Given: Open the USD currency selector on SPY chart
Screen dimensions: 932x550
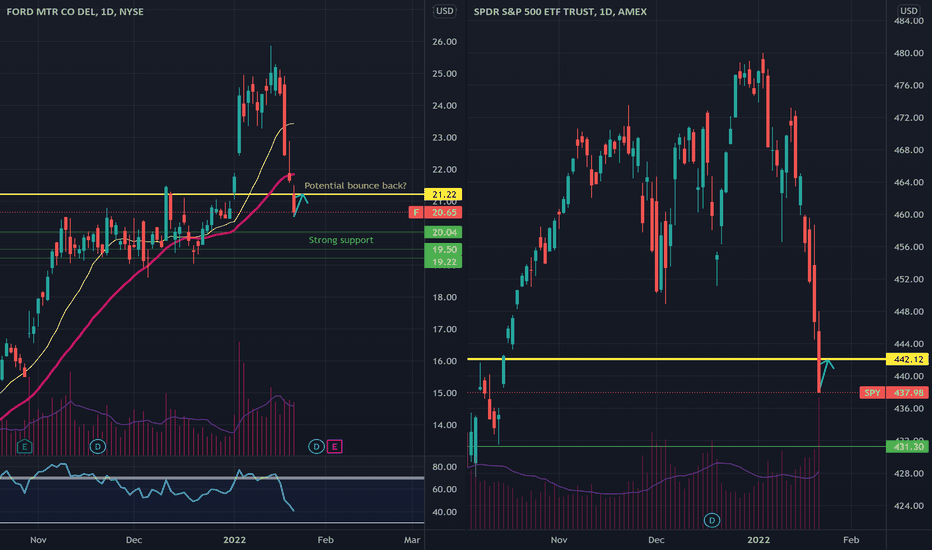Looking at the screenshot, I should click(x=909, y=11).
